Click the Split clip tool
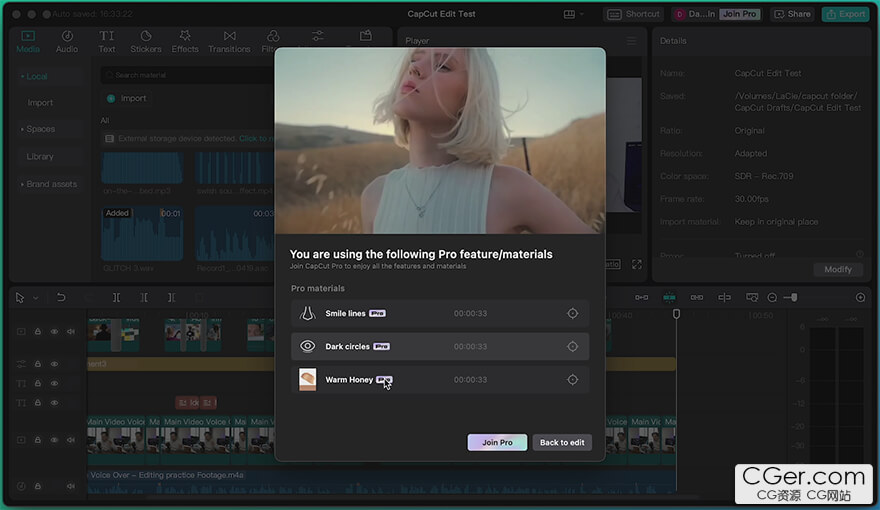 click(116, 297)
